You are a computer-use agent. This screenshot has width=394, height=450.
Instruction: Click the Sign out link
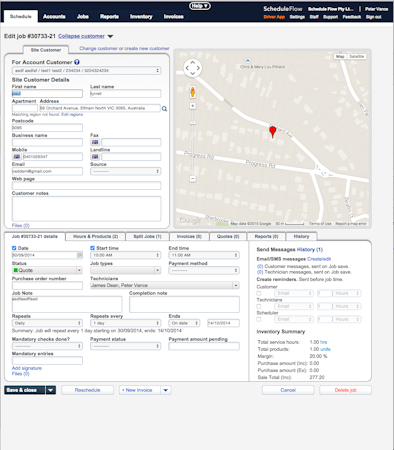(373, 17)
